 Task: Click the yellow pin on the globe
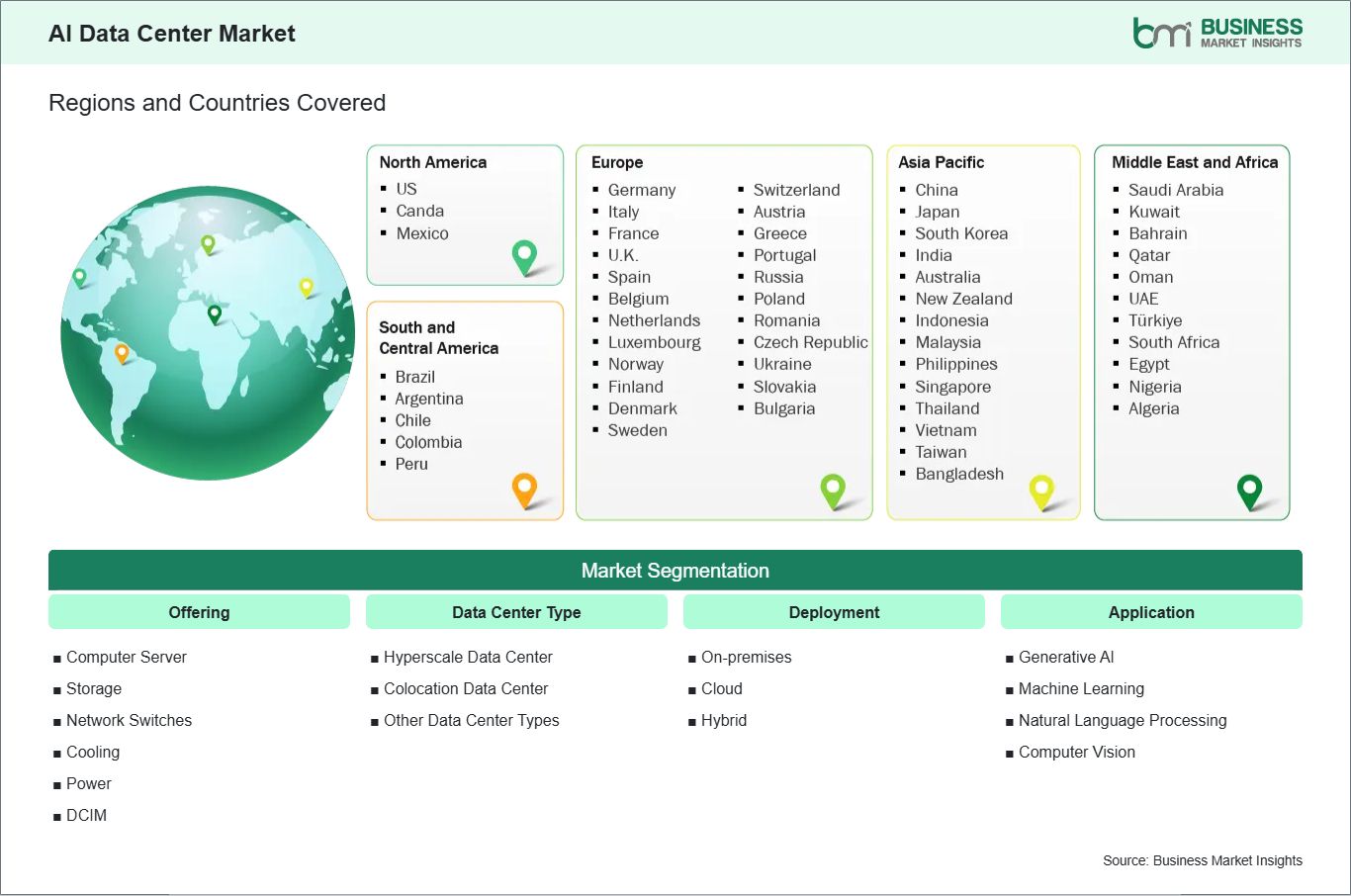click(307, 287)
